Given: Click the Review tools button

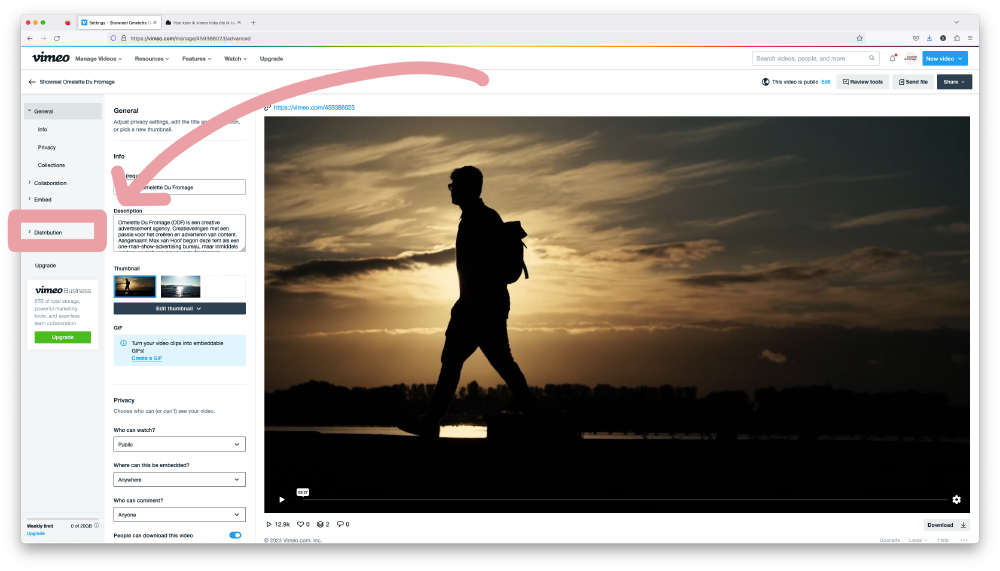Looking at the screenshot, I should click(x=863, y=82).
